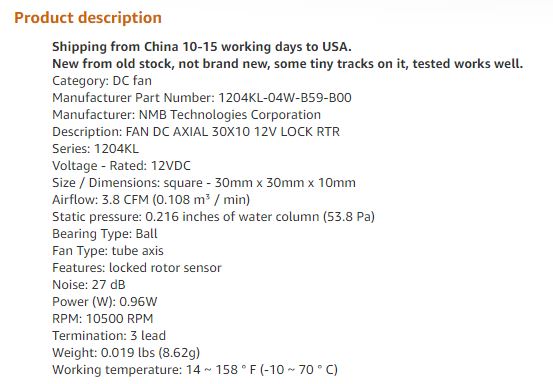Screen dimensions: 553x384
Task: Click the Manufacturer Part Number 1204KL-04W-B59-B00
Action: tap(202, 97)
